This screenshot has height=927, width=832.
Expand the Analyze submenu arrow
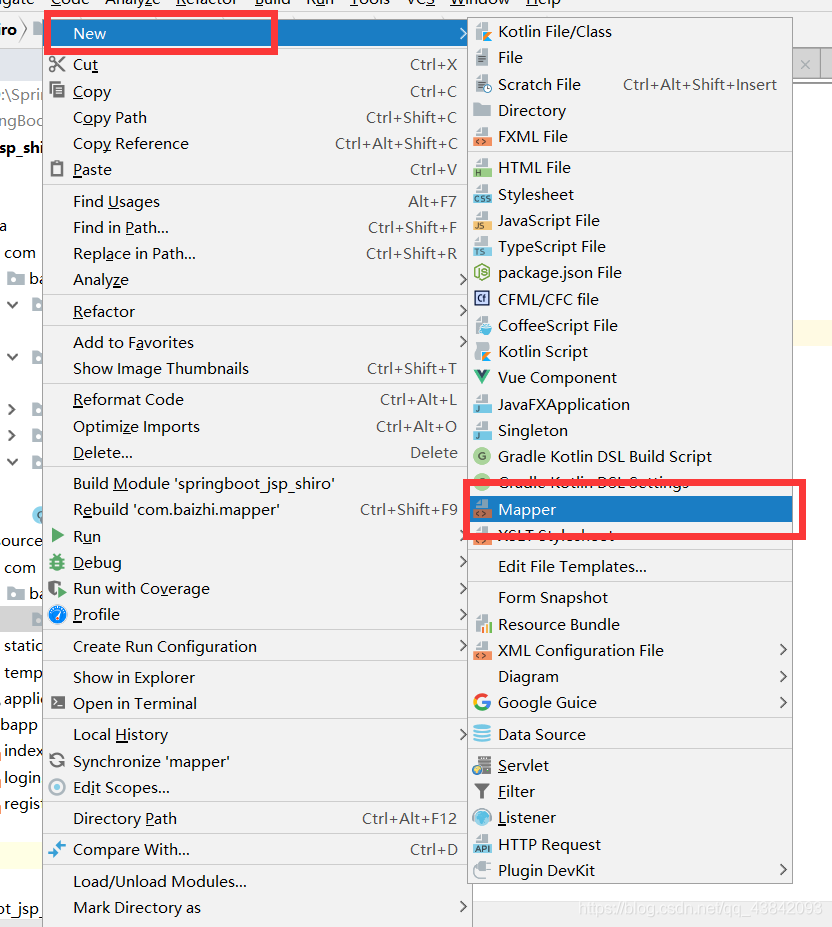(x=462, y=280)
